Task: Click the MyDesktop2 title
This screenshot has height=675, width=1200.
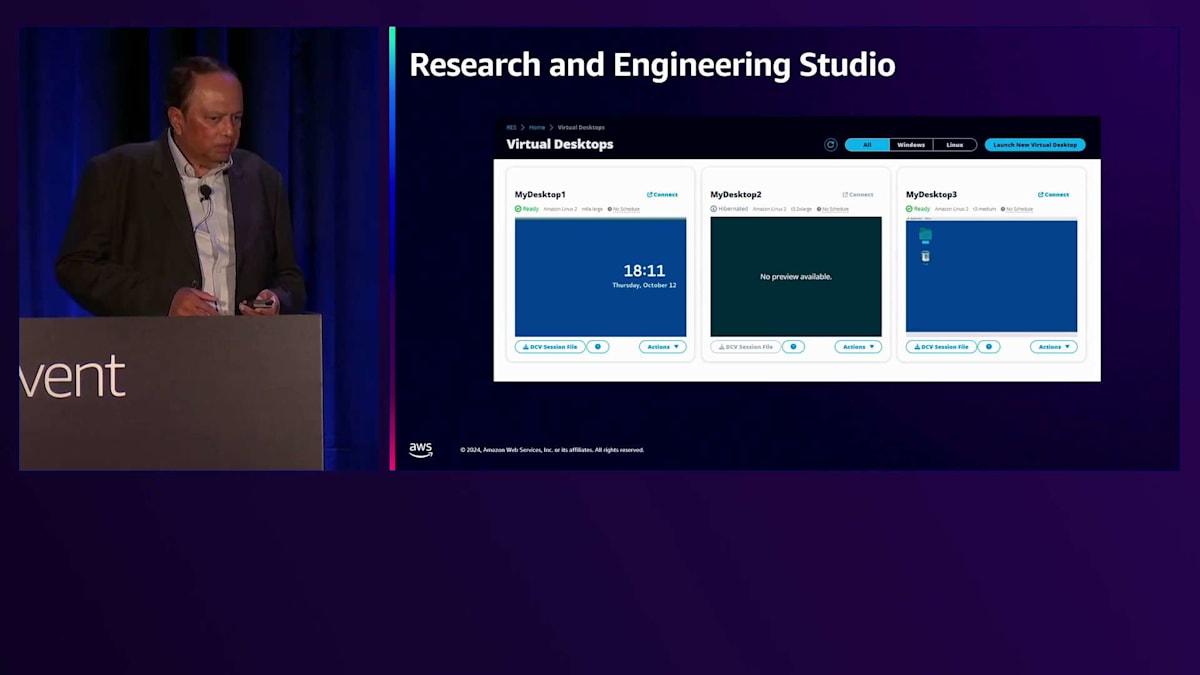Action: tap(736, 195)
